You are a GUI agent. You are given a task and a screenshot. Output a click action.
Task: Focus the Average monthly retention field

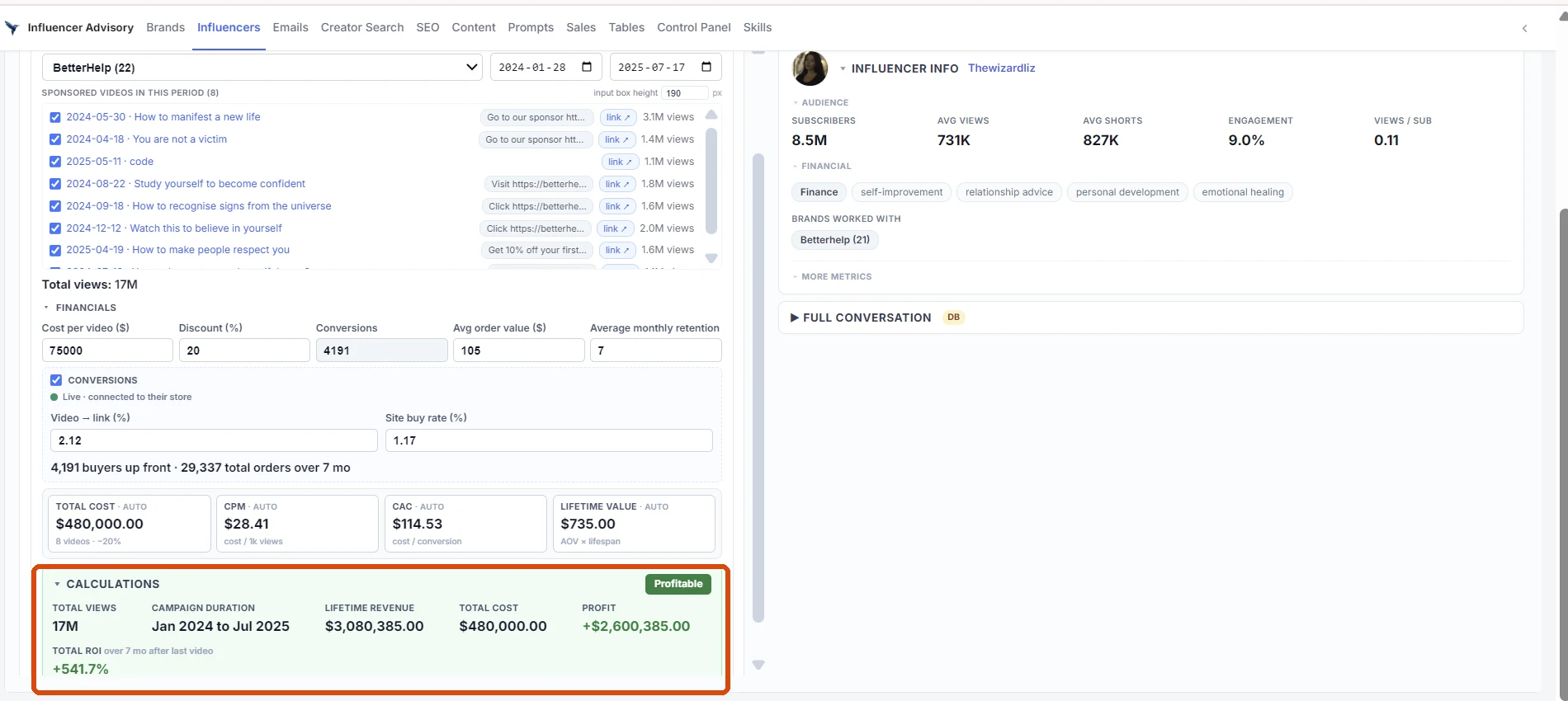pos(655,350)
